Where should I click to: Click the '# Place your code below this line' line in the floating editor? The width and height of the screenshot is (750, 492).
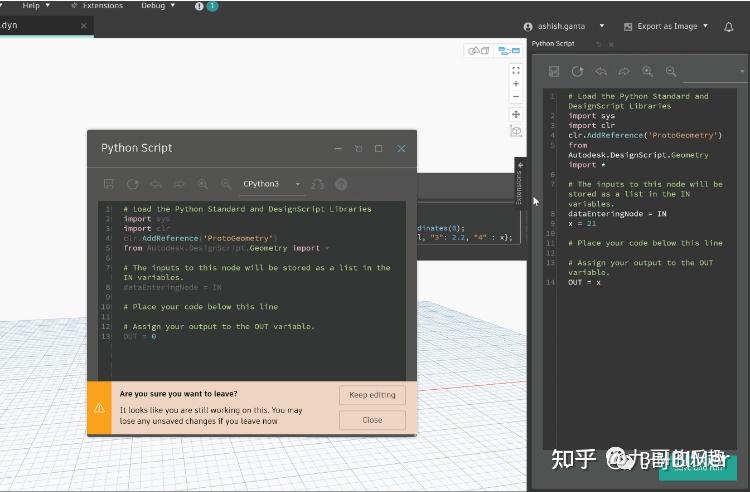click(200, 307)
